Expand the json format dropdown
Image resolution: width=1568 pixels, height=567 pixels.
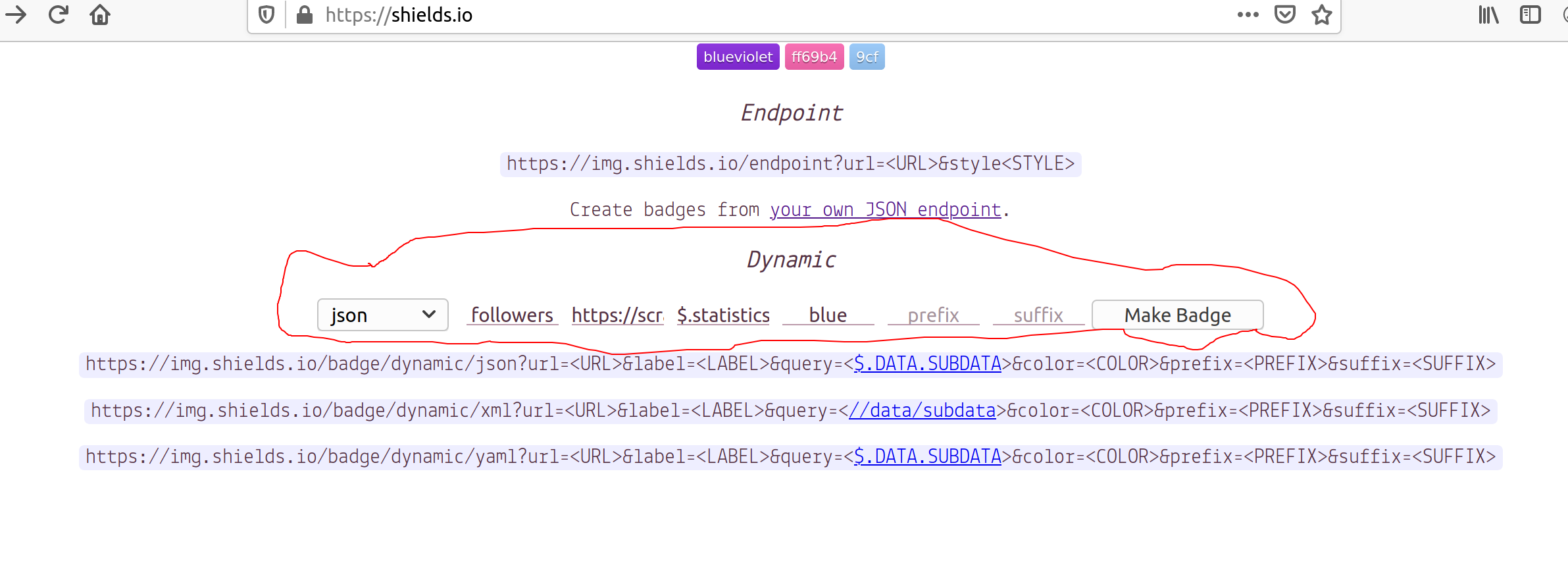pyautogui.click(x=383, y=315)
